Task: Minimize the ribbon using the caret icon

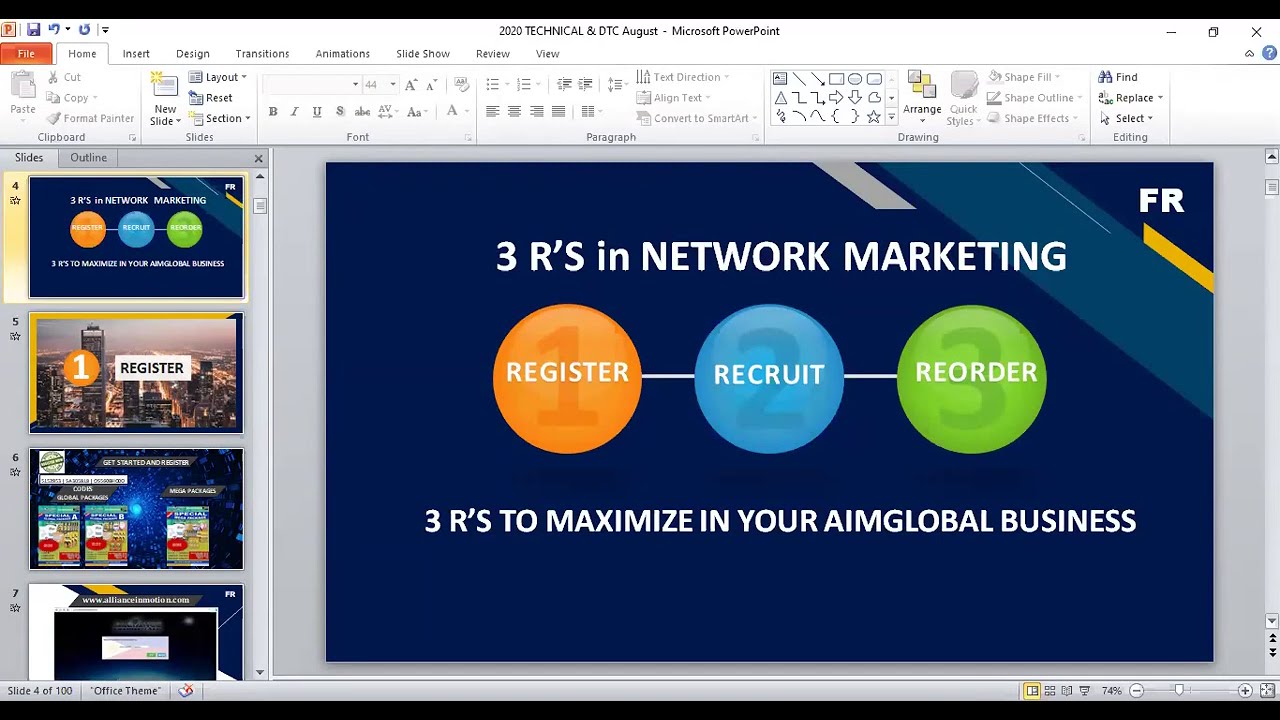Action: 1249,54
